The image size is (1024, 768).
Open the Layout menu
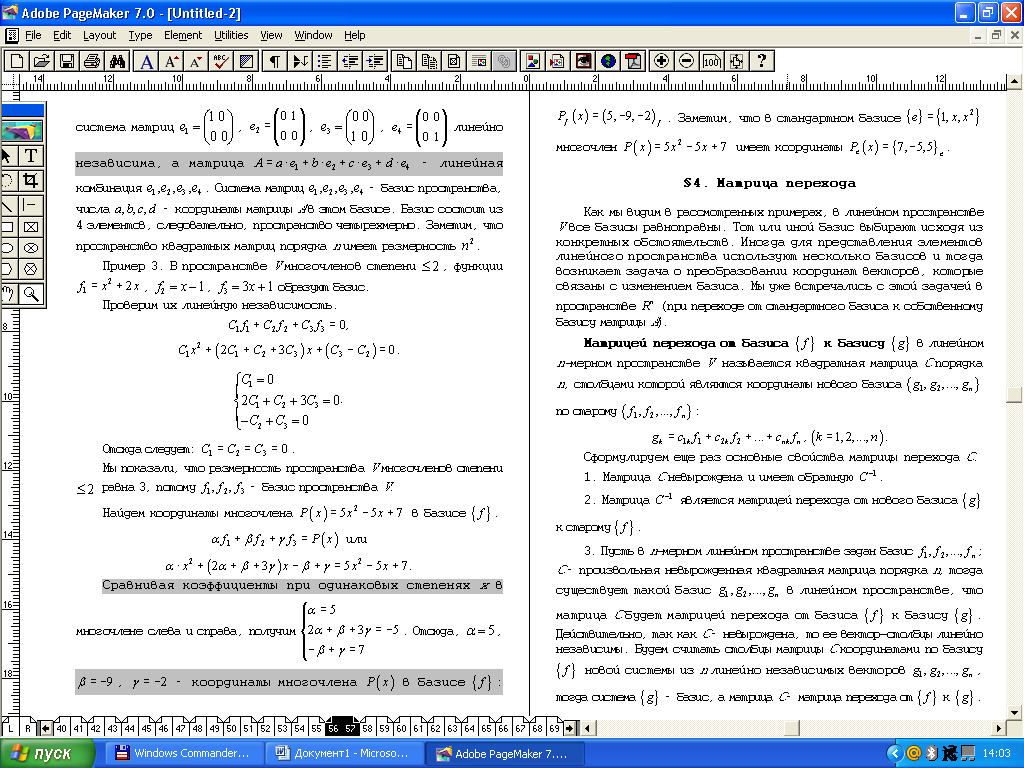click(99, 35)
